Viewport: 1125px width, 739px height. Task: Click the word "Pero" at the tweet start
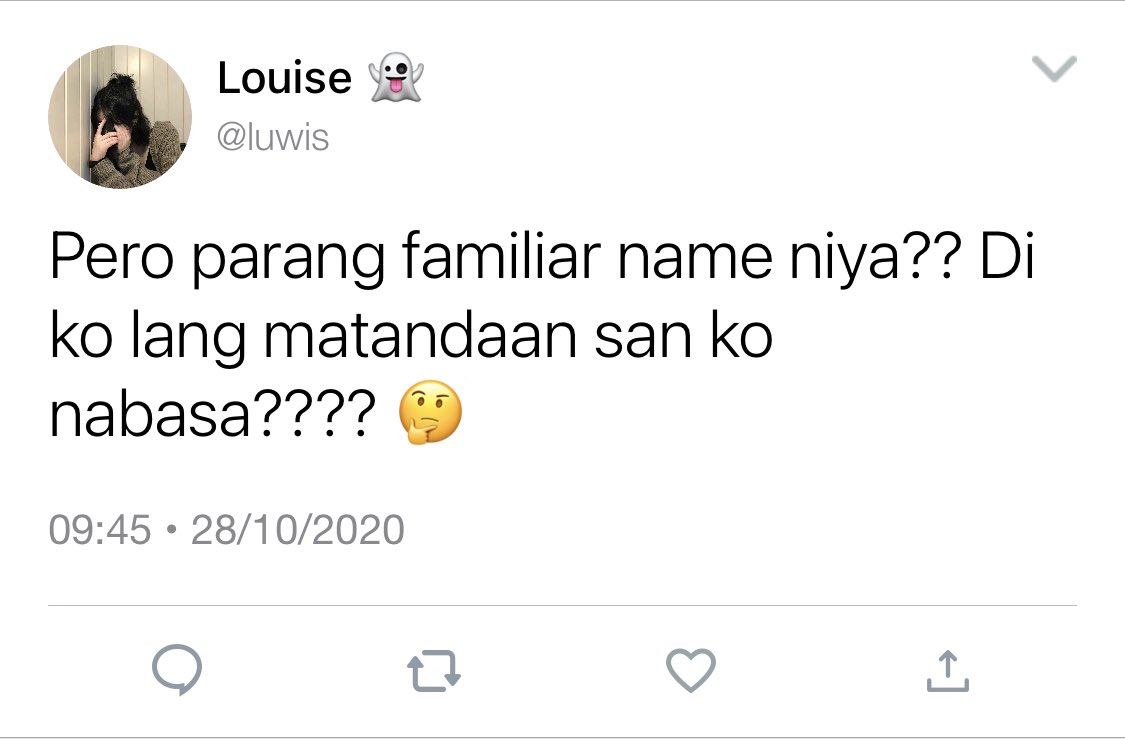click(111, 257)
